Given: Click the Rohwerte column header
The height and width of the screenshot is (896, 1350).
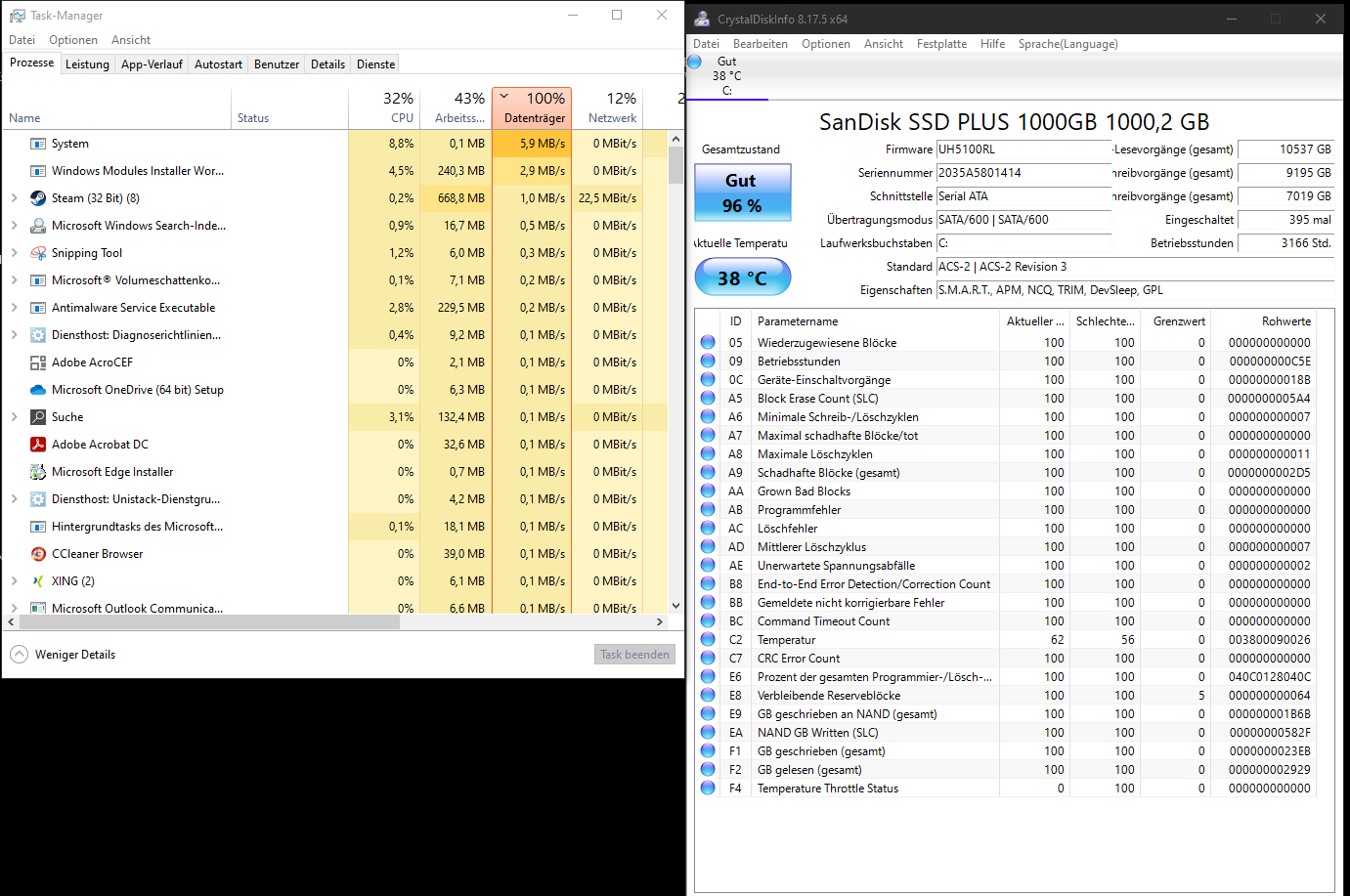Looking at the screenshot, I should (1263, 321).
